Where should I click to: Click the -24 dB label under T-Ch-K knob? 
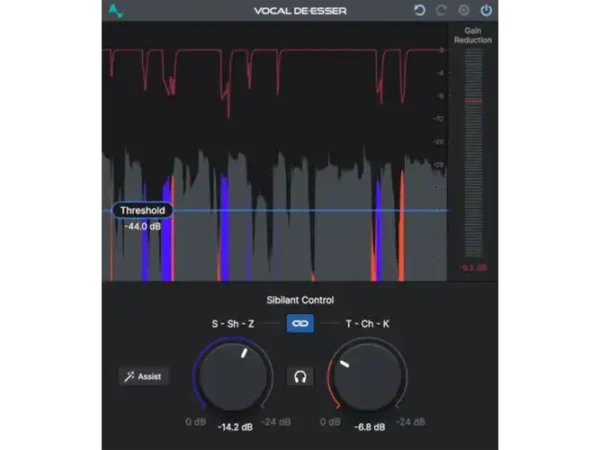coord(411,422)
